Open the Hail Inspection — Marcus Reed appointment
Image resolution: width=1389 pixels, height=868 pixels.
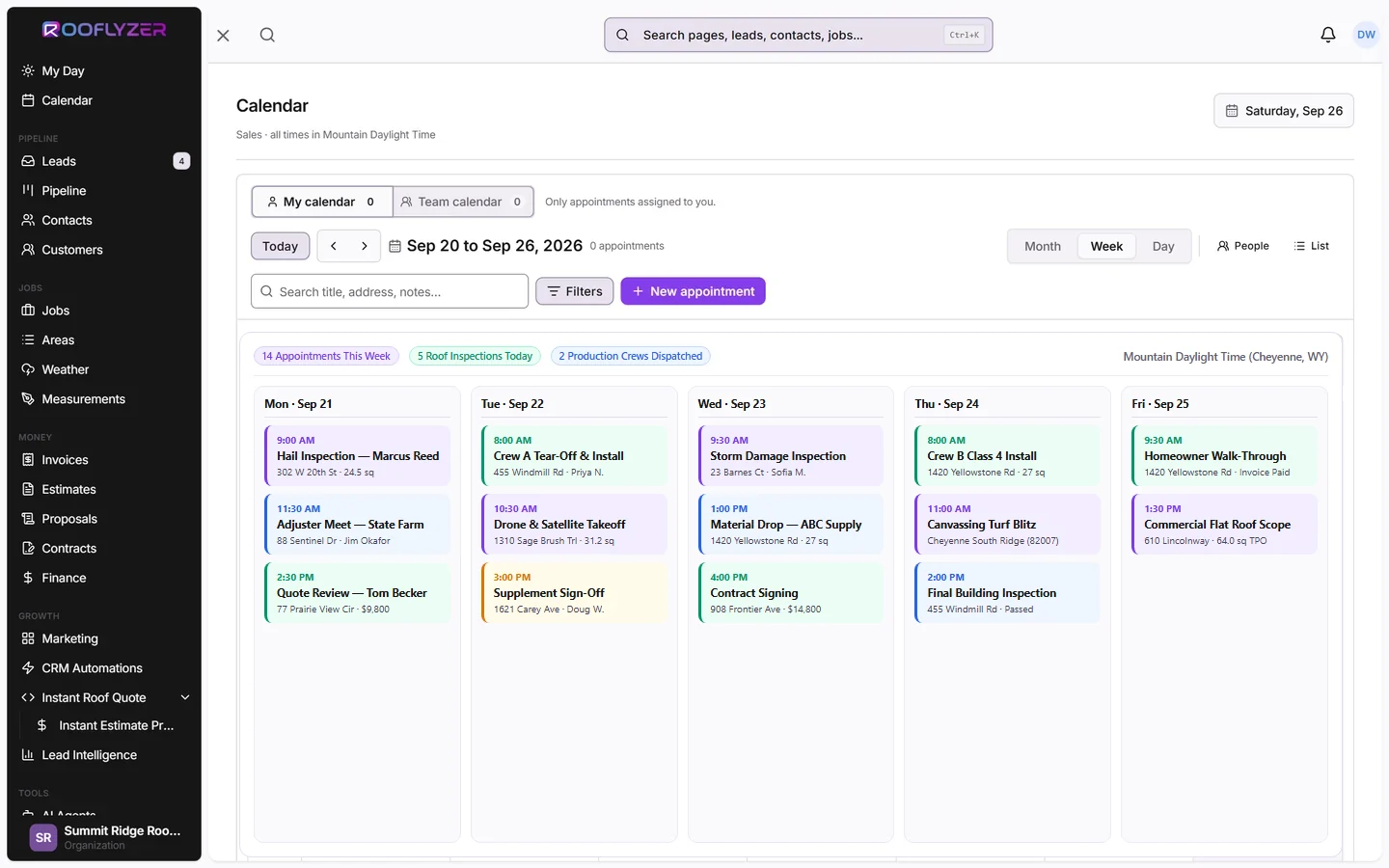(357, 455)
